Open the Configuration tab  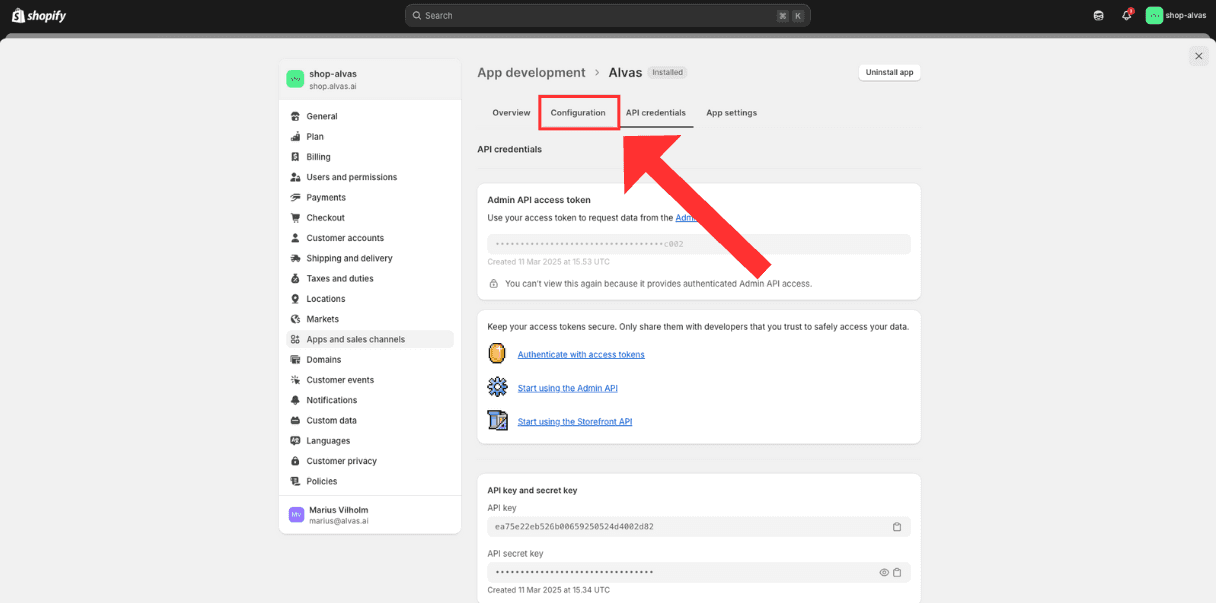coord(578,113)
